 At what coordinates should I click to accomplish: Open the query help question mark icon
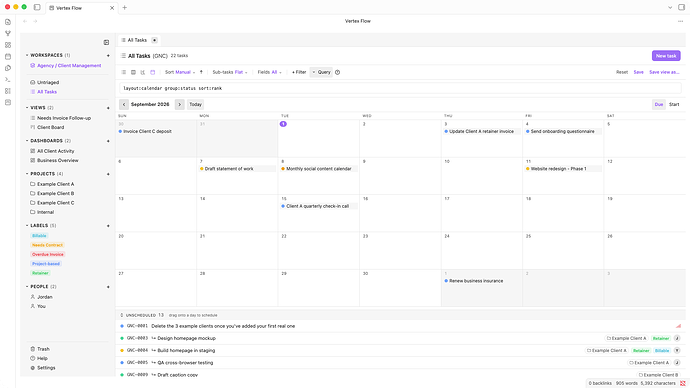338,72
